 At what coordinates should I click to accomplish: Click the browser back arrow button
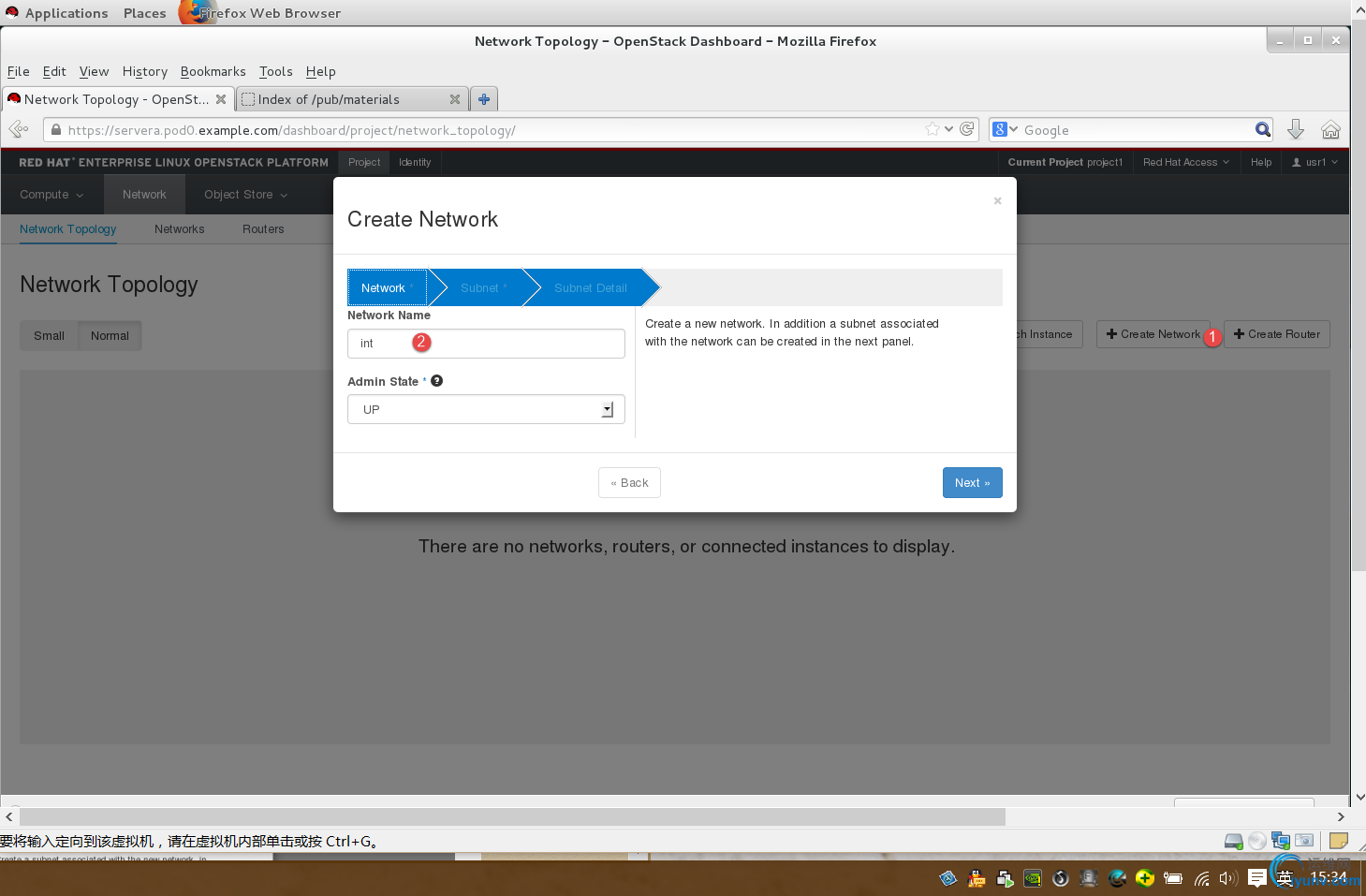(19, 129)
